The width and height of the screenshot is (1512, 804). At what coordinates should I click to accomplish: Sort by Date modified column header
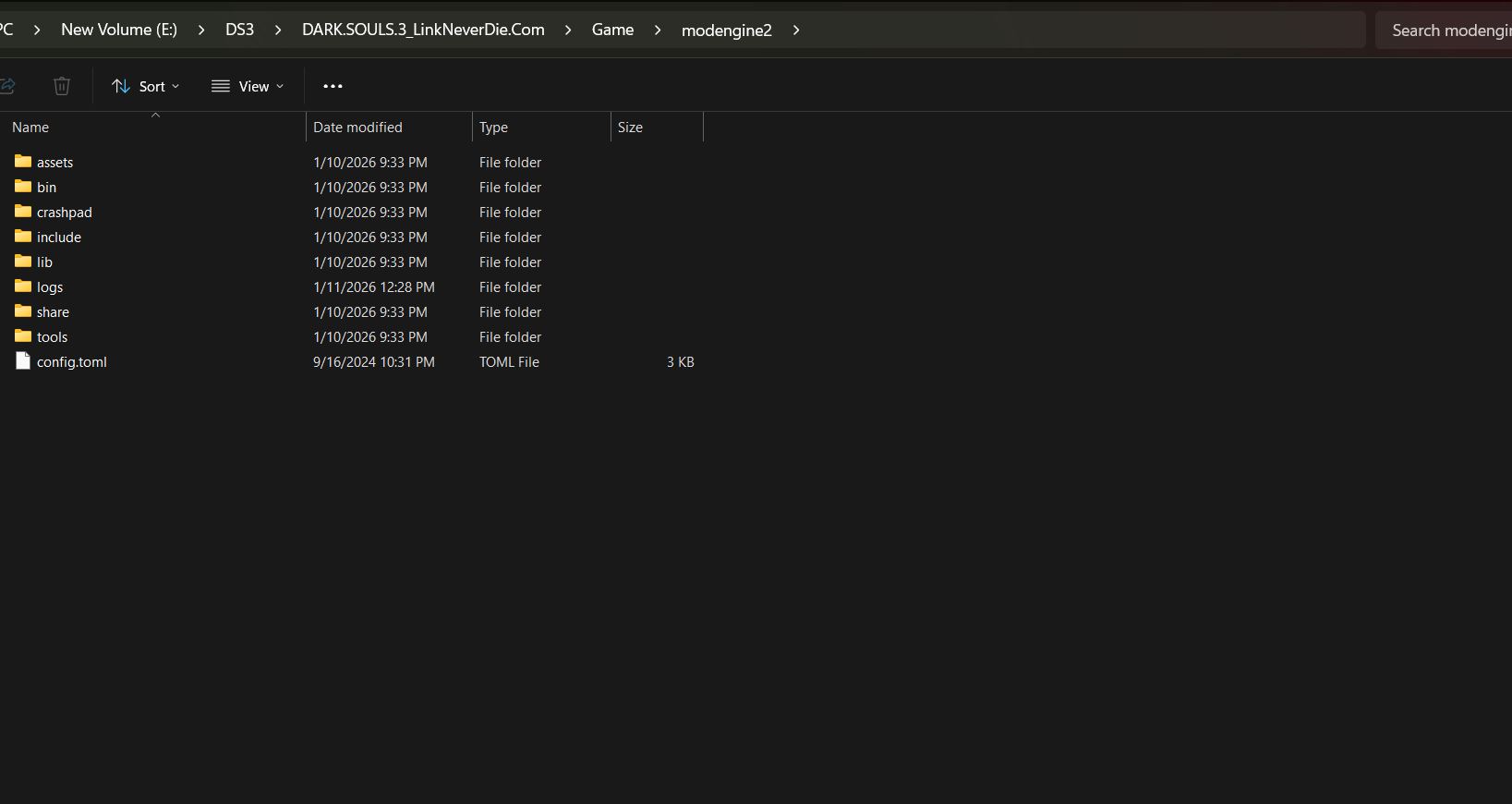pyautogui.click(x=357, y=128)
